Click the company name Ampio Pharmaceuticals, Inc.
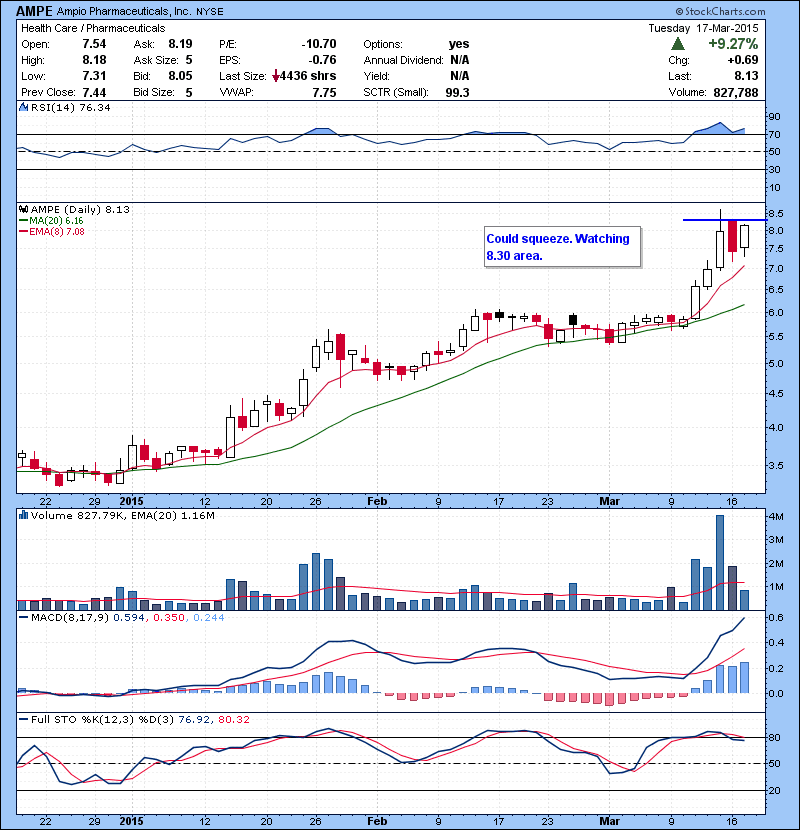The width and height of the screenshot is (800, 830). (x=124, y=11)
